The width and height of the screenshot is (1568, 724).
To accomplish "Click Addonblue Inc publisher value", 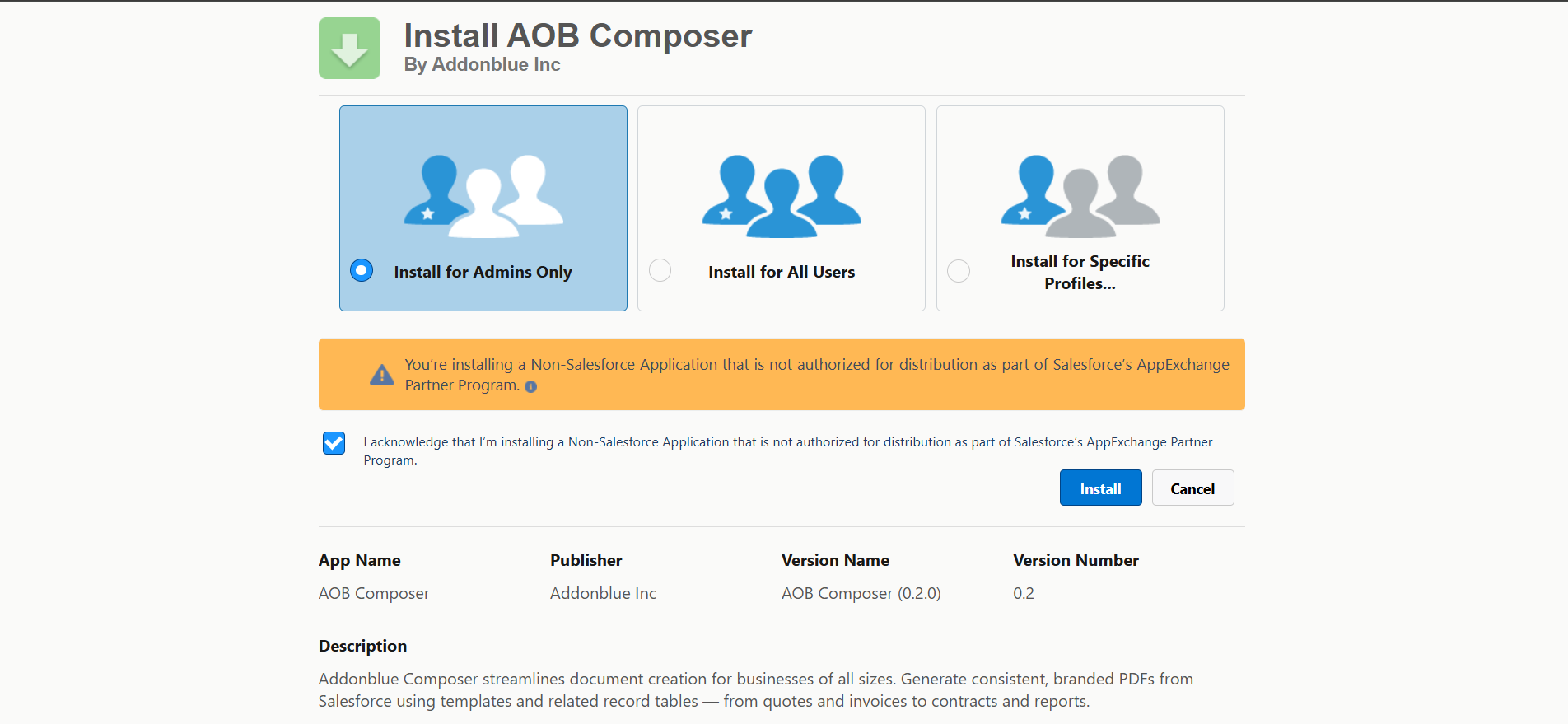I will click(x=603, y=593).
